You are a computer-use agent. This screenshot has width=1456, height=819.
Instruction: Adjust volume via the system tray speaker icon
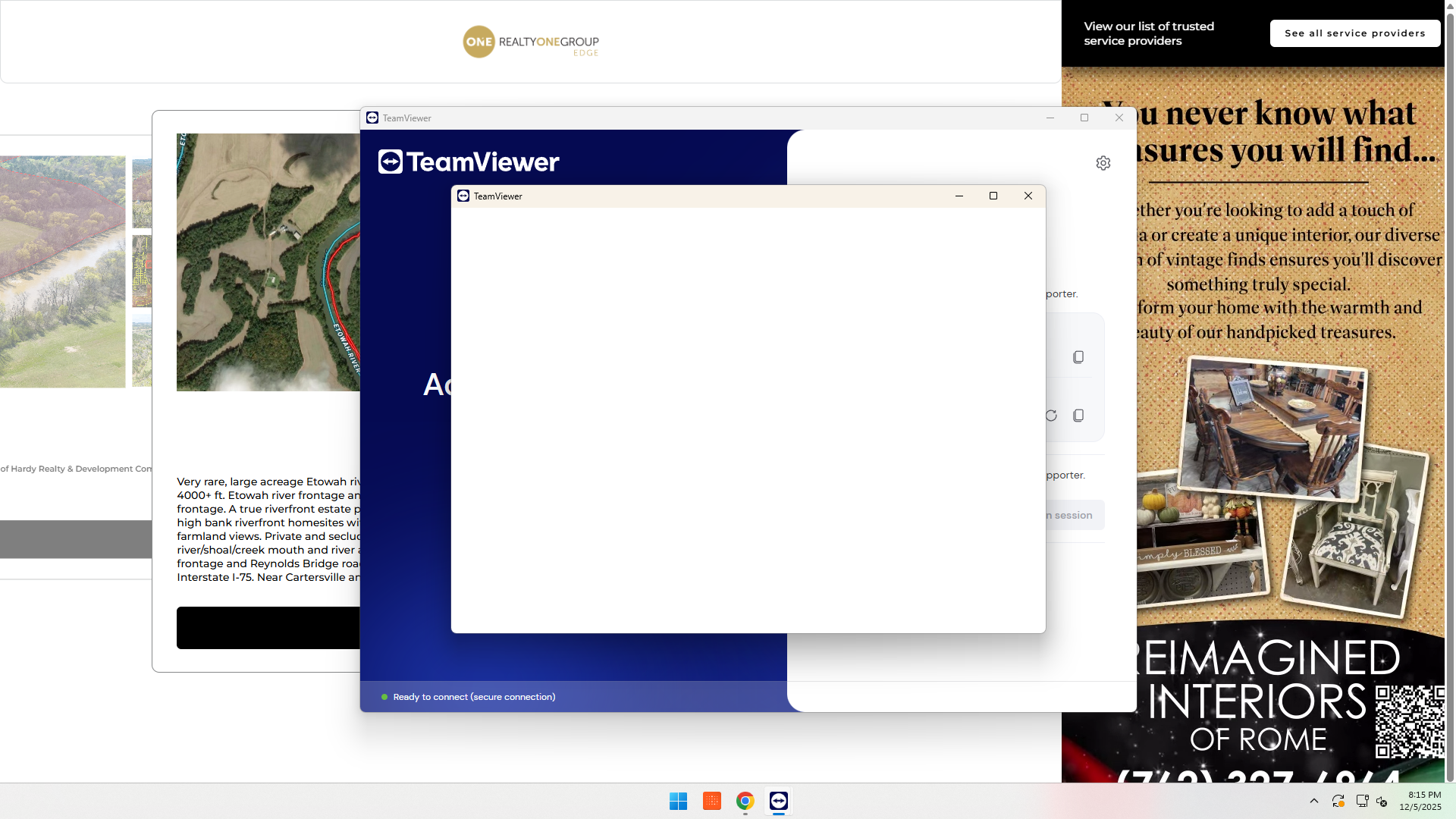click(x=1382, y=801)
